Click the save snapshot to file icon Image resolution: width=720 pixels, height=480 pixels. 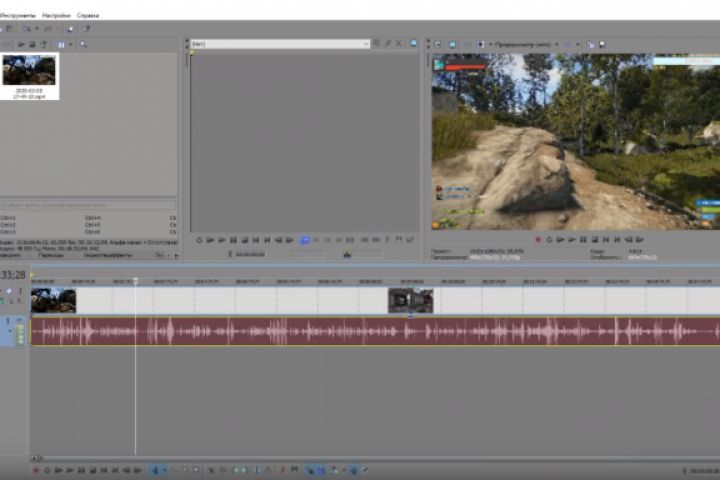tap(602, 45)
